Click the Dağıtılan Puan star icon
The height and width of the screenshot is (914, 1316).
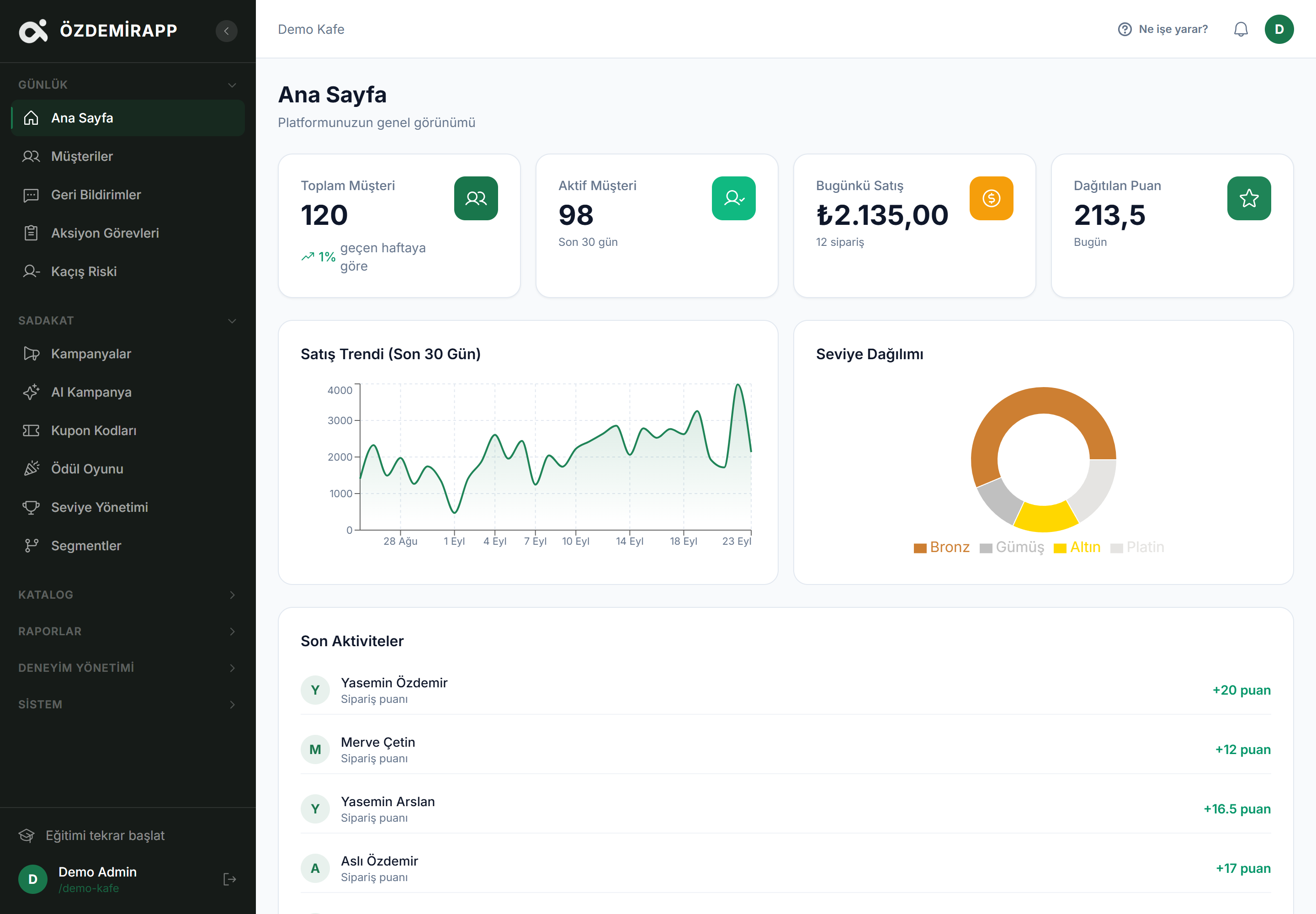(x=1249, y=198)
